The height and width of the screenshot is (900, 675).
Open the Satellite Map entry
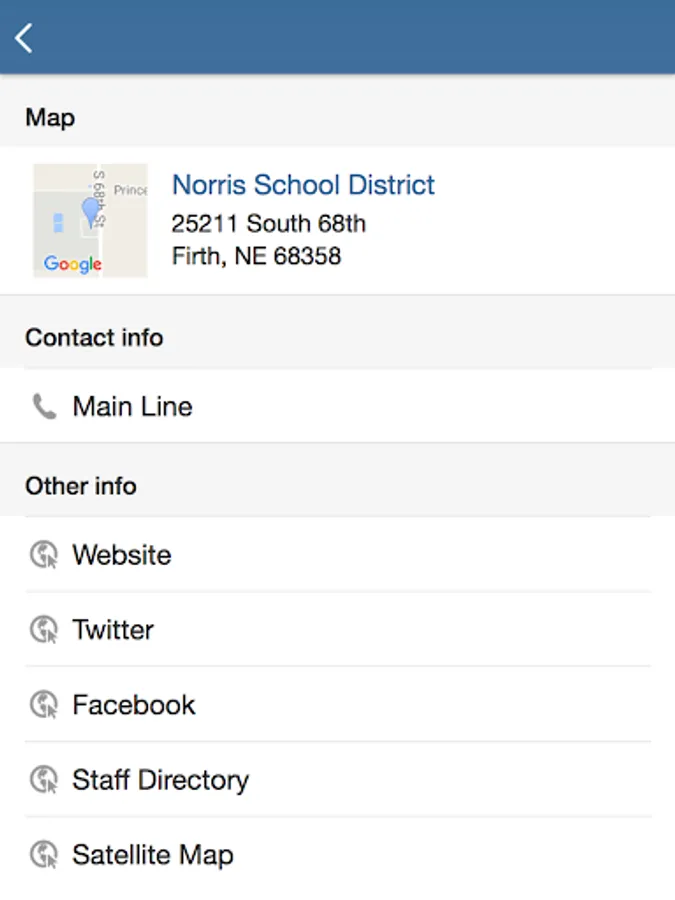[x=338, y=855]
